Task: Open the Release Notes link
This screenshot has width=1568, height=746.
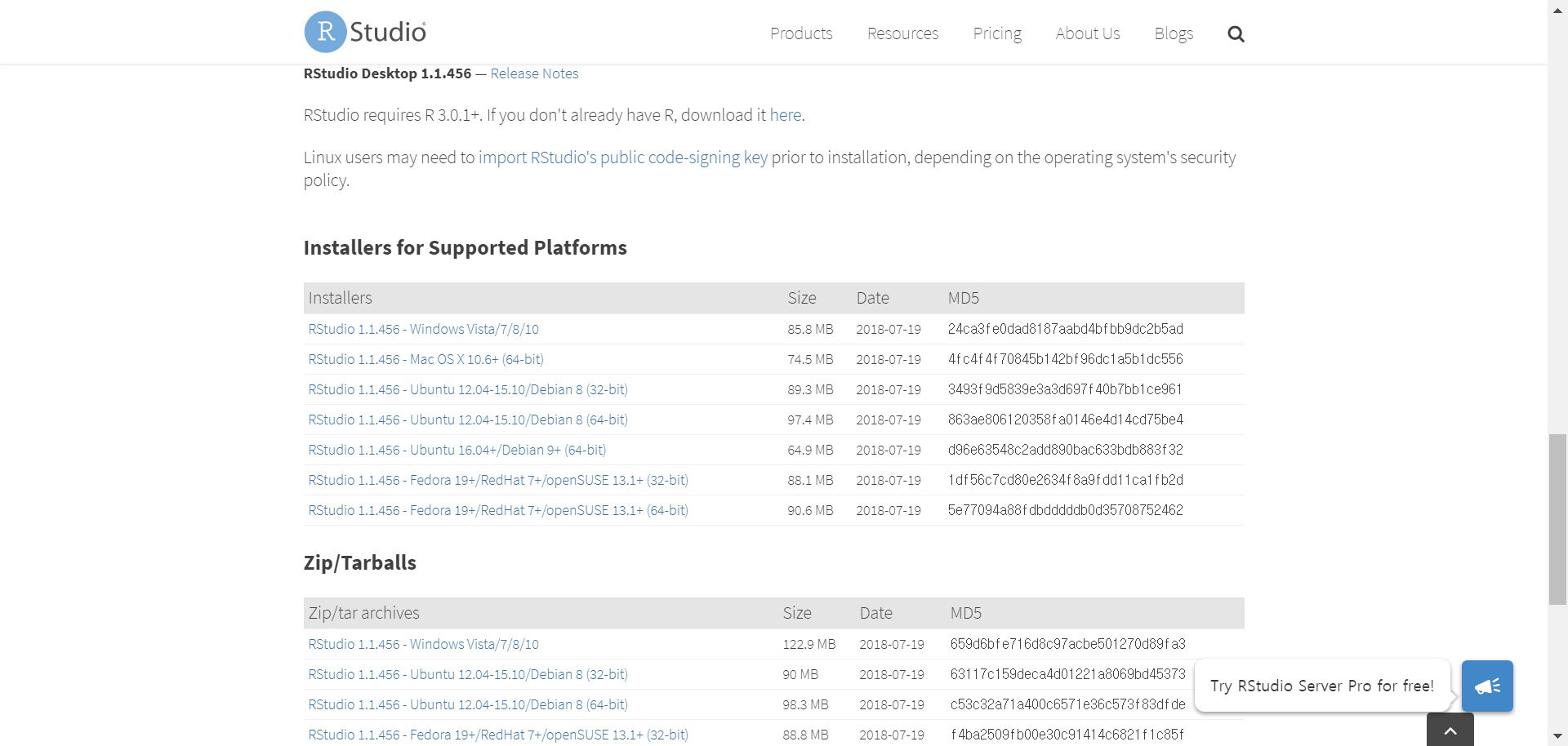Action: [x=534, y=73]
